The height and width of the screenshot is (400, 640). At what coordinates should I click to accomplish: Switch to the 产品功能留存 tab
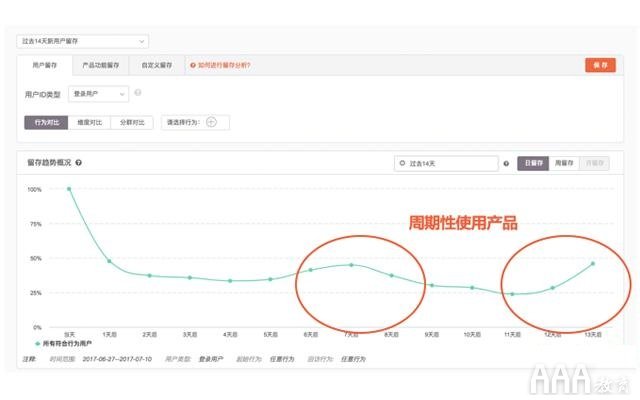[101, 65]
